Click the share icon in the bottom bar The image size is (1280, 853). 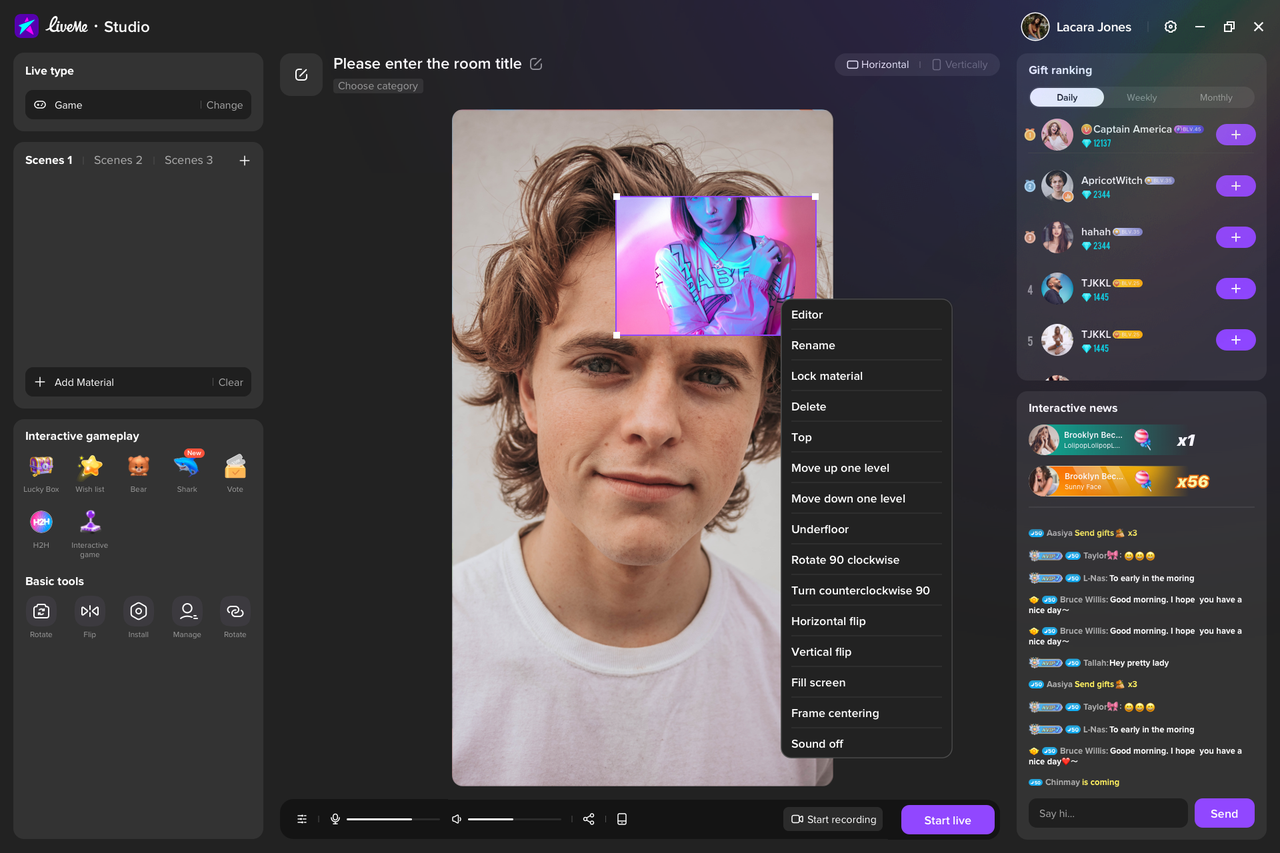tap(589, 818)
